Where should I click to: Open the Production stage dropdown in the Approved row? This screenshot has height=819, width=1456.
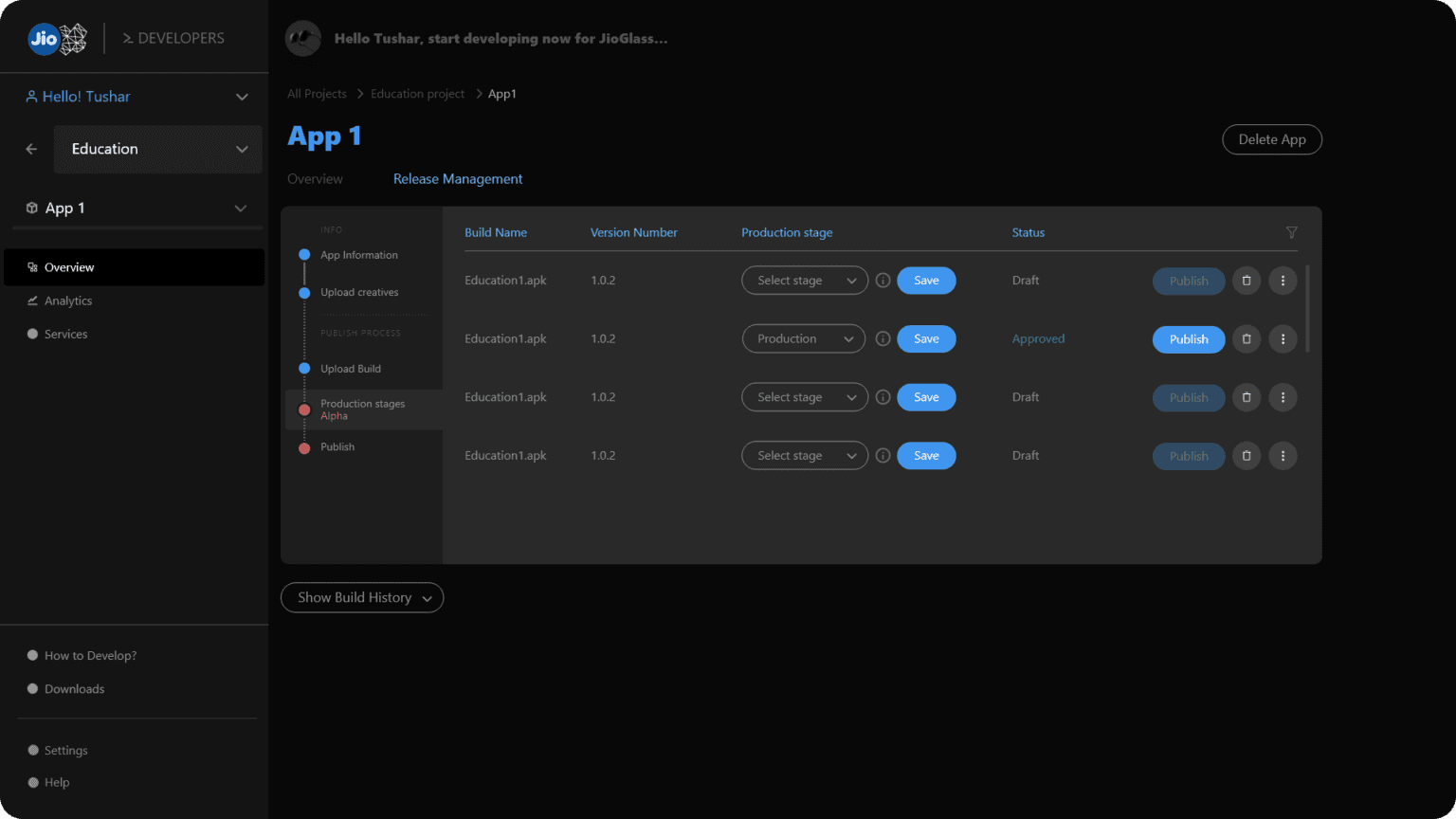pyautogui.click(x=803, y=338)
